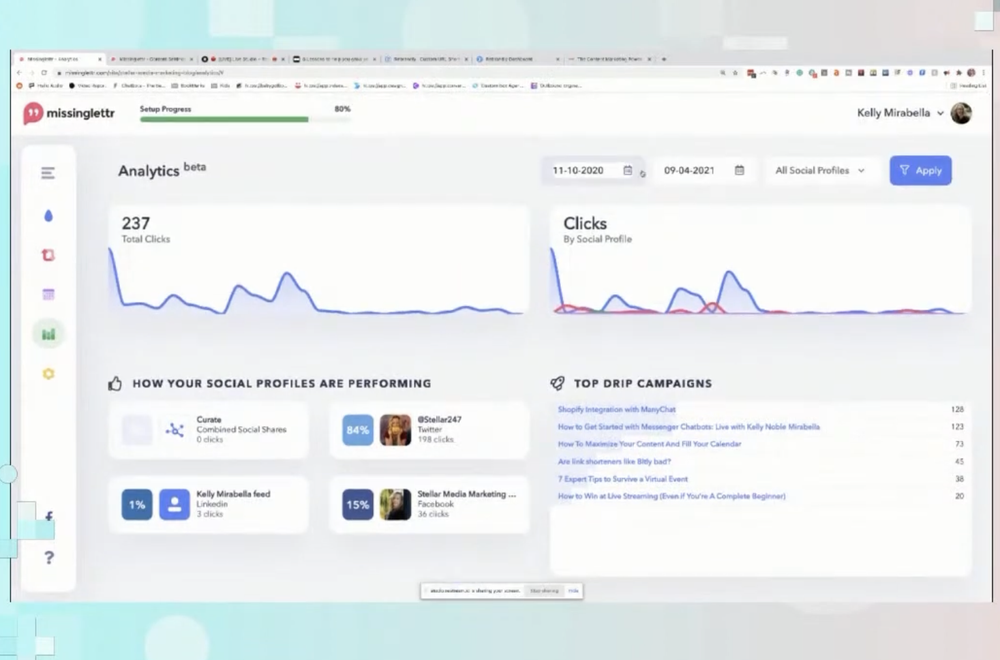Viewport: 1000px width, 660px height.
Task: Toggle the sidebar hamburger menu icon
Action: [48, 173]
